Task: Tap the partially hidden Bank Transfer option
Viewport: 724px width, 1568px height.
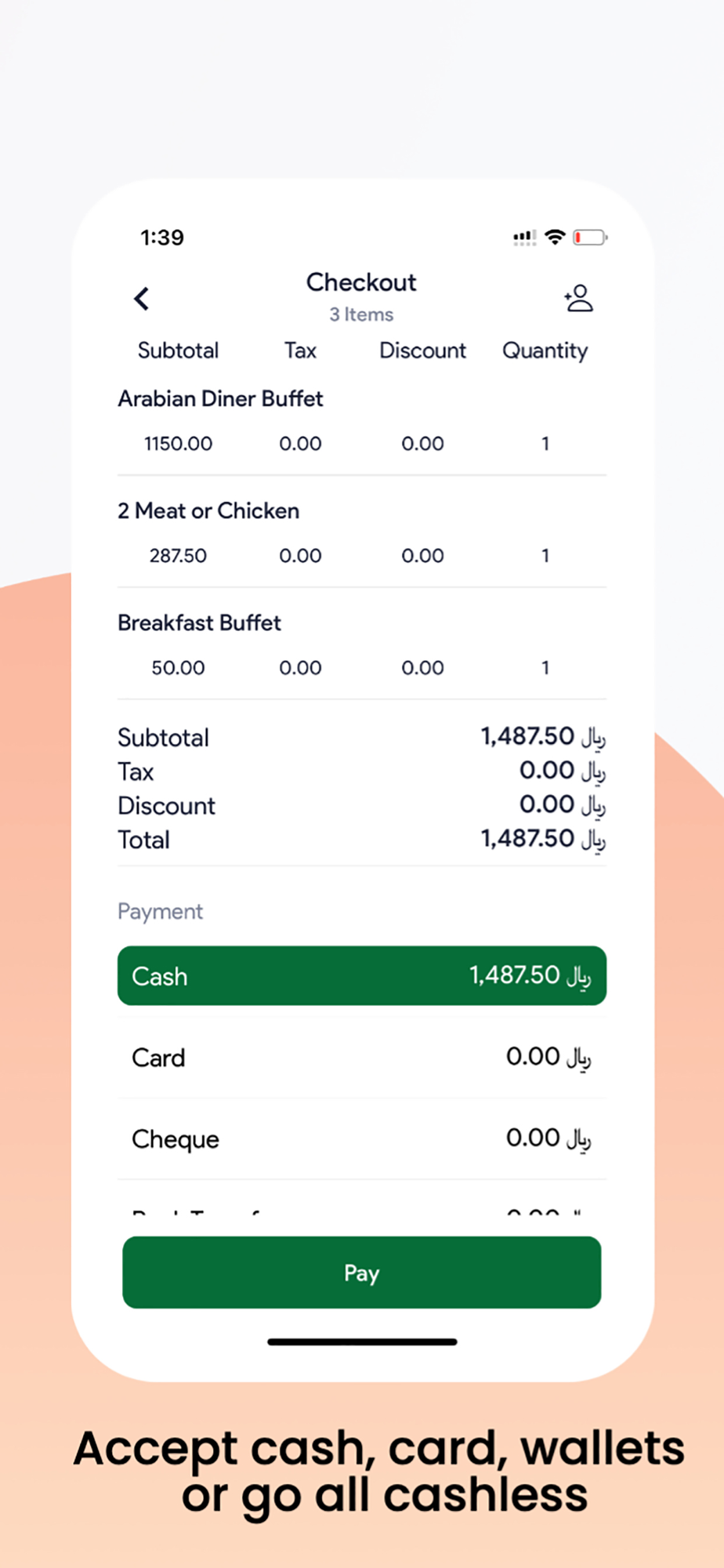Action: 362,1200
